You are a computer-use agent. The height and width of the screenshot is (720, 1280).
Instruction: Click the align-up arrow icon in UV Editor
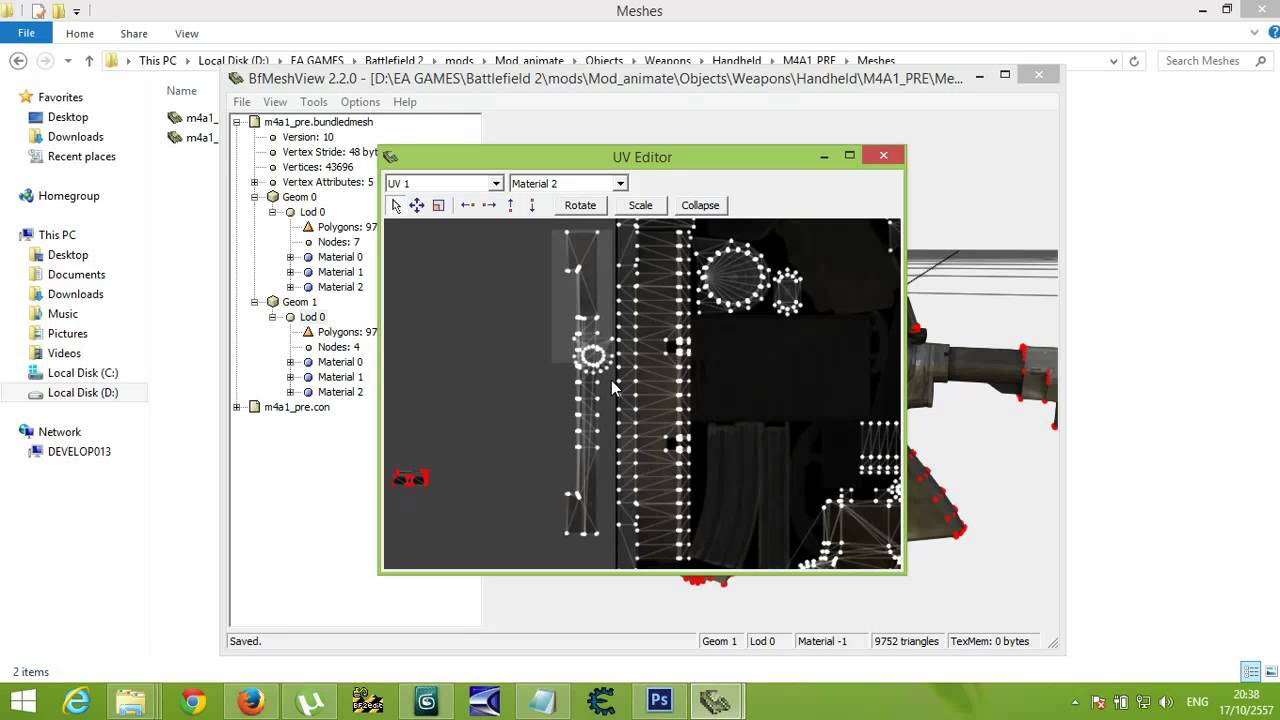click(x=510, y=205)
